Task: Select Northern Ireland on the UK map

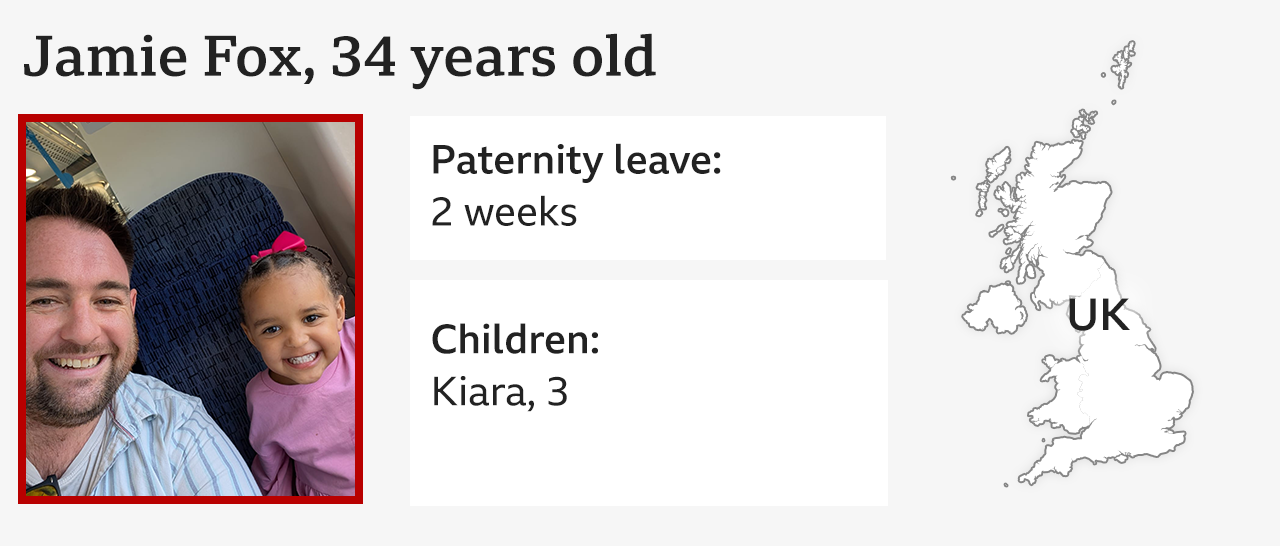Action: [x=994, y=308]
